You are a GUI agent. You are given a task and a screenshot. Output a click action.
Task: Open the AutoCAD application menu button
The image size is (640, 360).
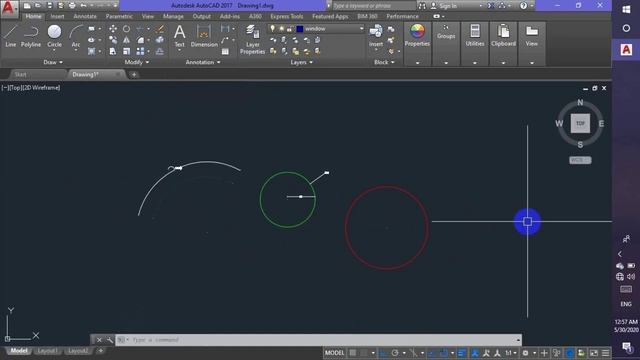click(x=9, y=8)
